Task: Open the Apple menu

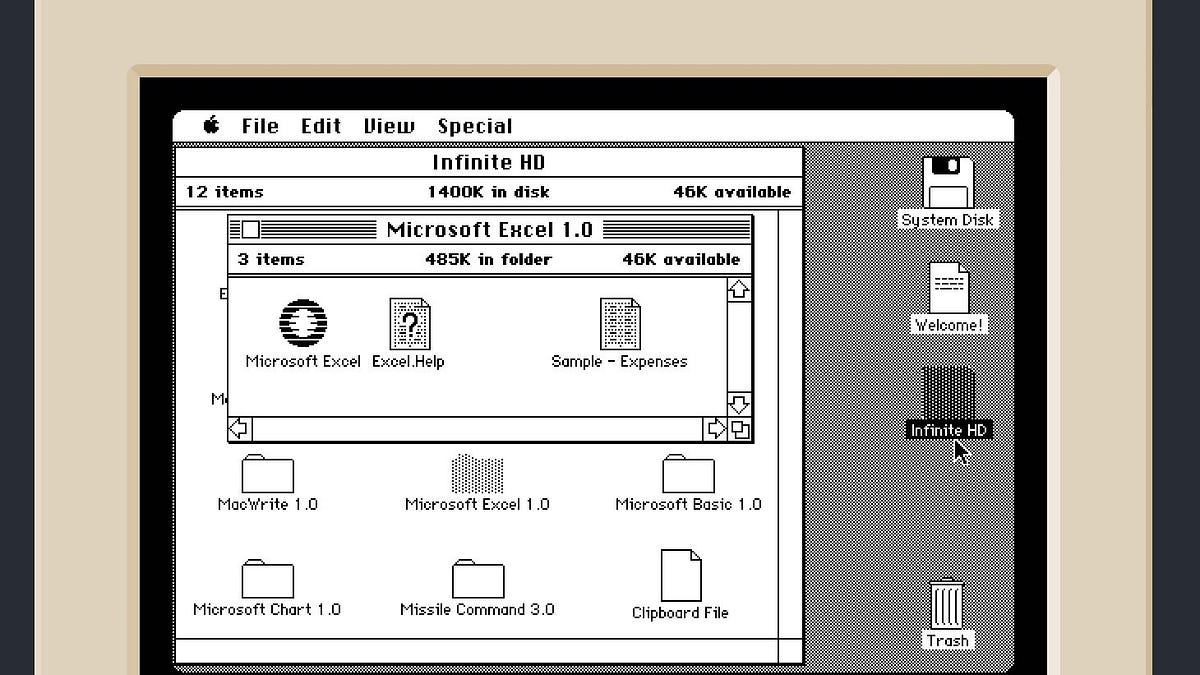Action: (211, 126)
